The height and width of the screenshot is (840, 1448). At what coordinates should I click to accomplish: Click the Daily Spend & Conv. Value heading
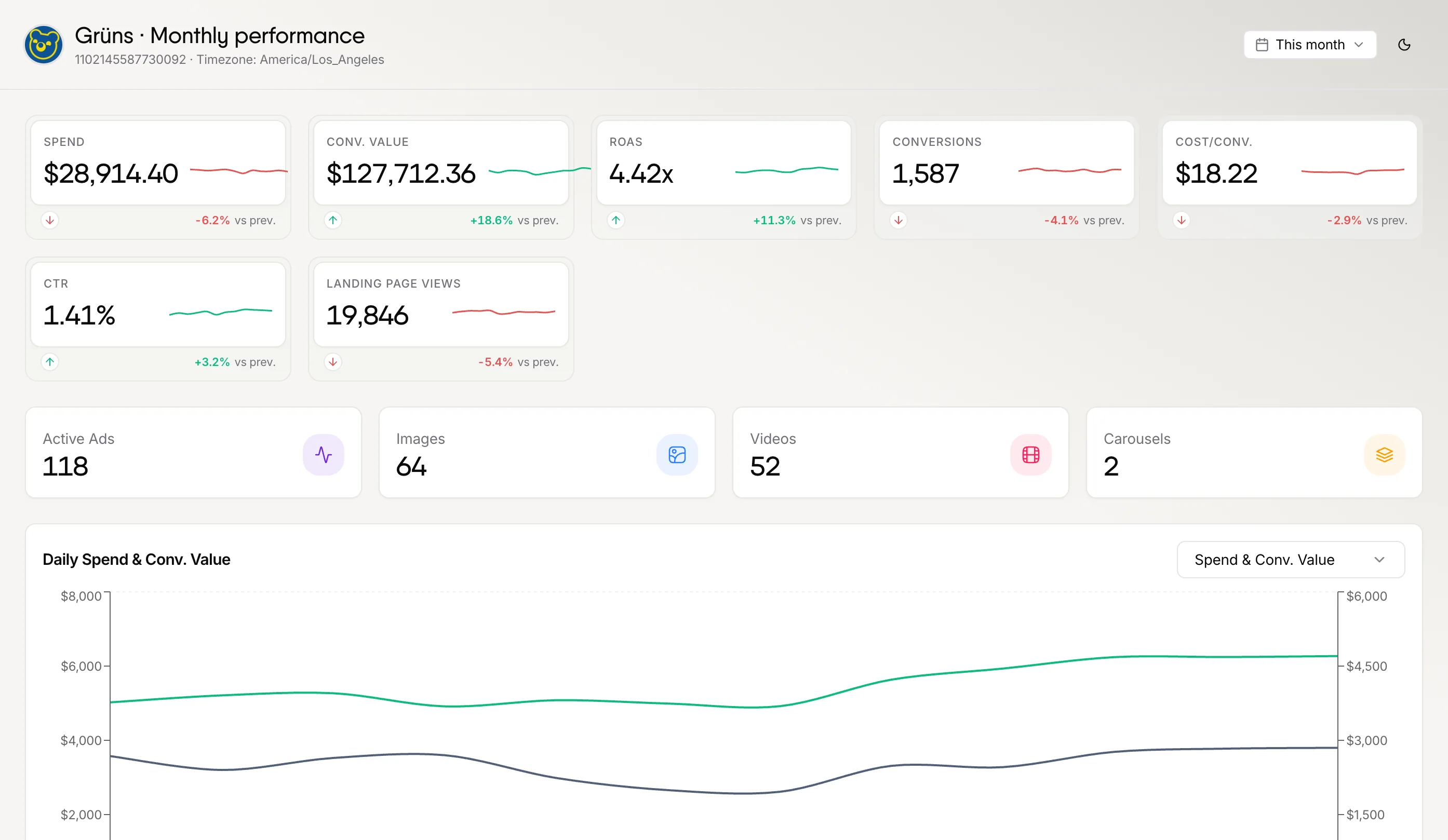[136, 560]
